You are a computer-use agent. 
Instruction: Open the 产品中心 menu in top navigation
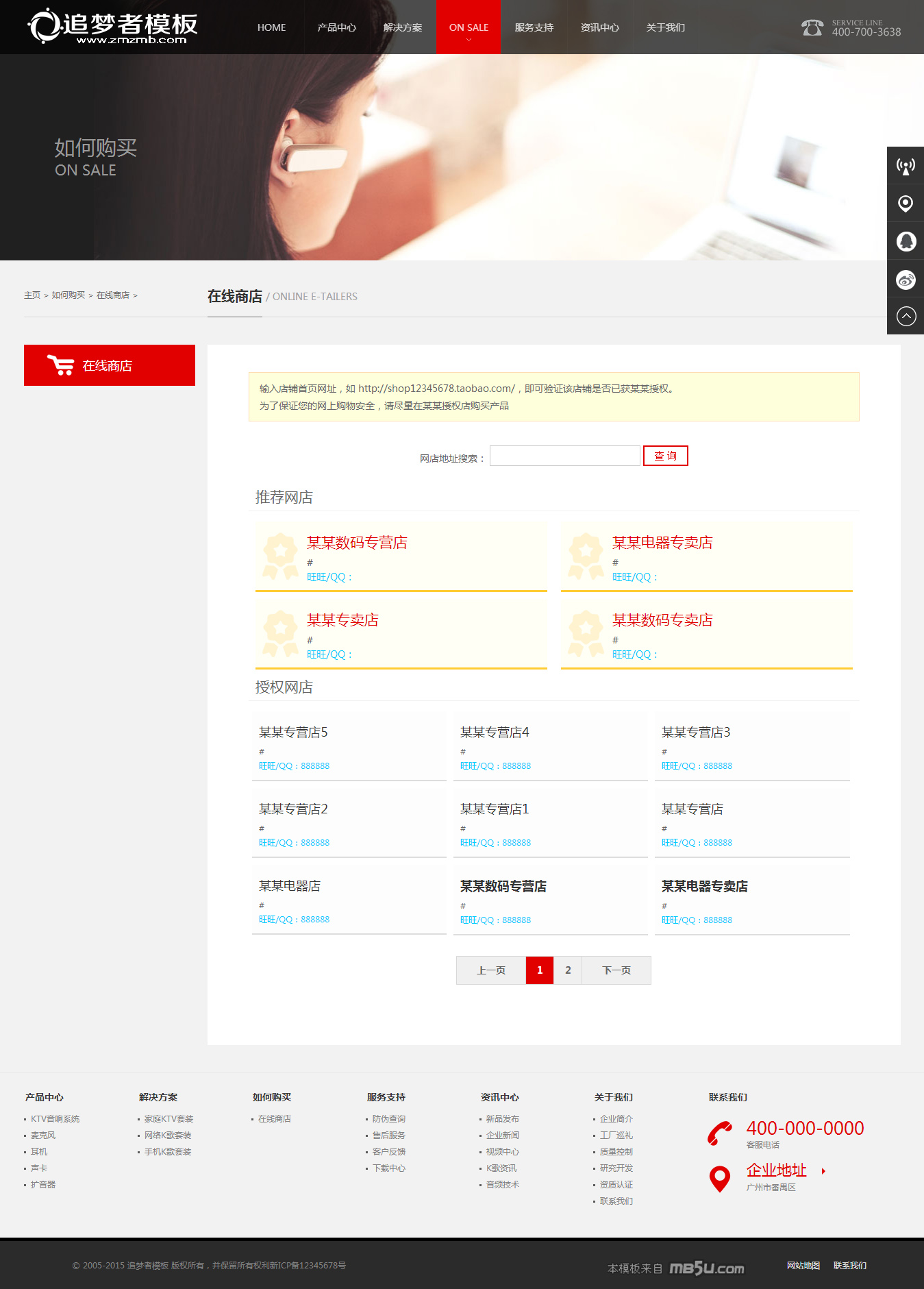(336, 27)
